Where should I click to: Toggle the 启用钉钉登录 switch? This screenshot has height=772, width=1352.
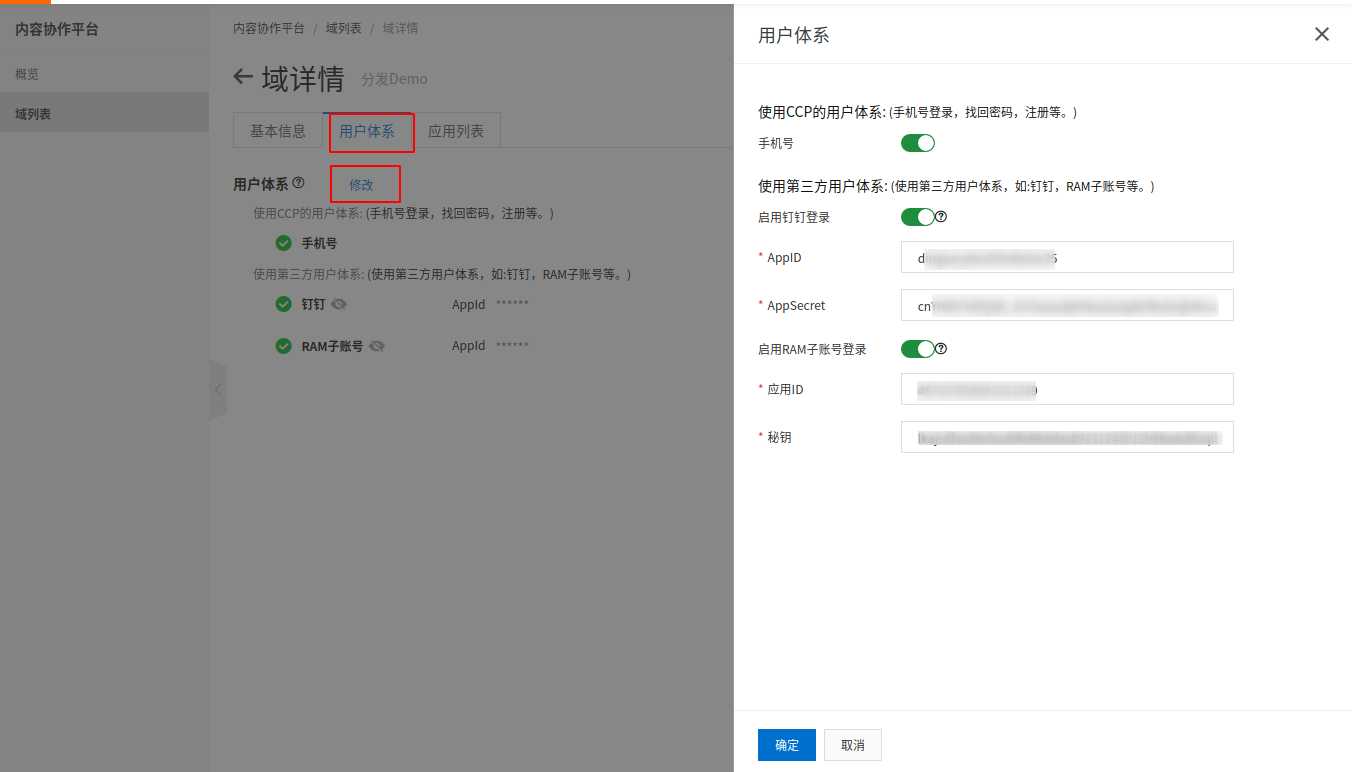pyautogui.click(x=918, y=217)
